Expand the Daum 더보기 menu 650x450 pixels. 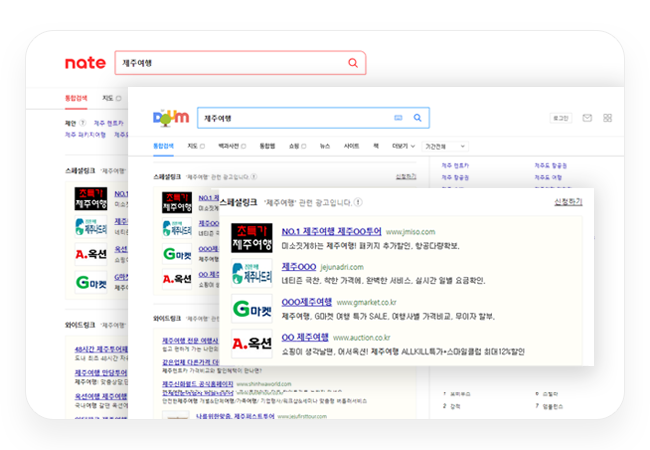[x=403, y=146]
